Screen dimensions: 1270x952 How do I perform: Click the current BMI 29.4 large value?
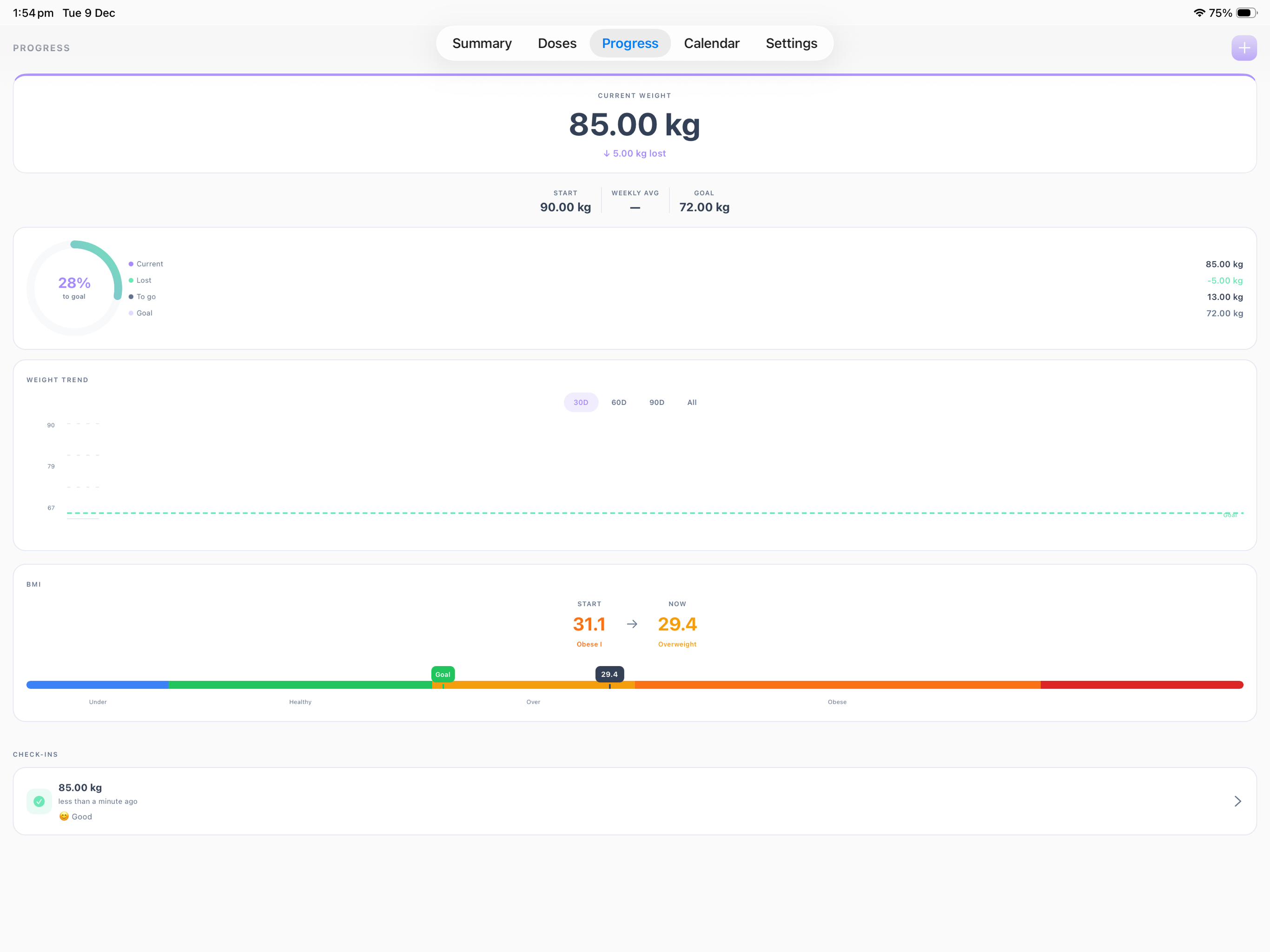677,624
